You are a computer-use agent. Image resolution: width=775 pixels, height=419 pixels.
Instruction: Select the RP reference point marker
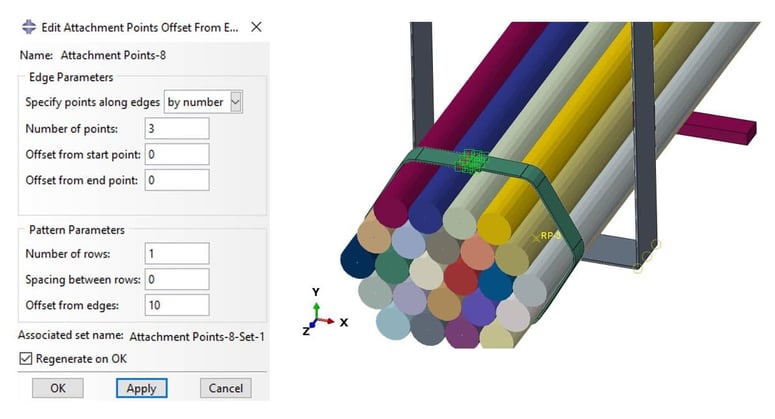tap(537, 237)
